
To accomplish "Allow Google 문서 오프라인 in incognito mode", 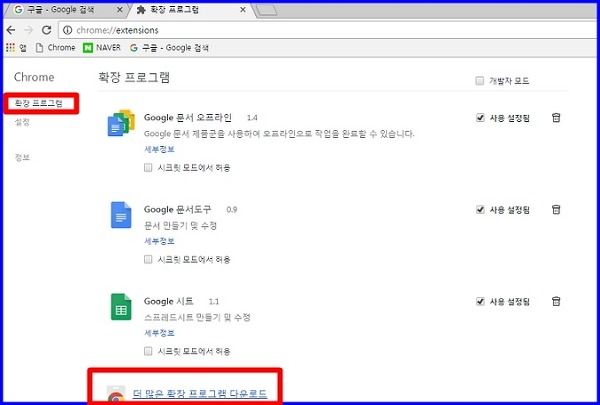I will point(148,167).
